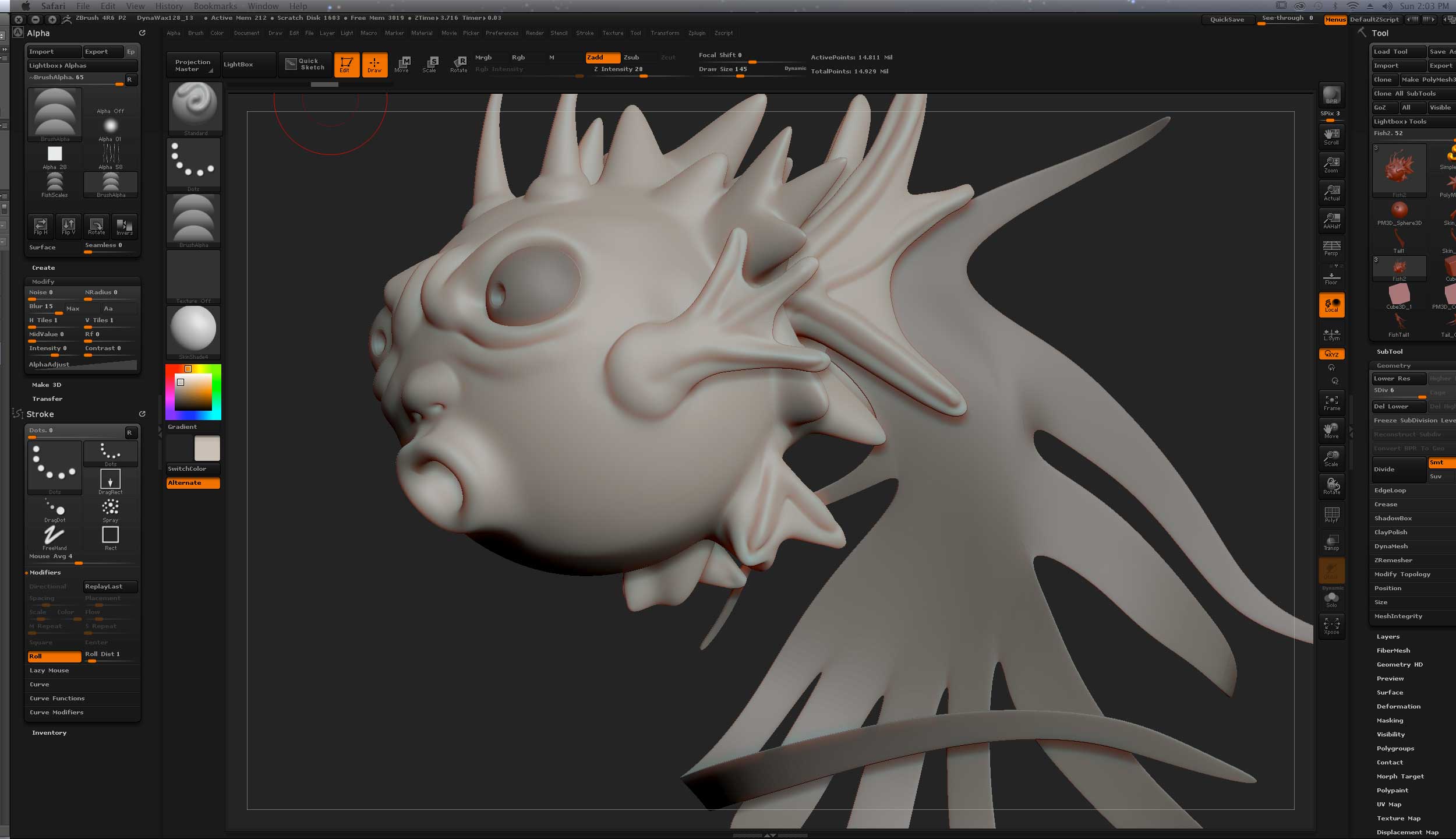1456x839 pixels.
Task: Select the FreeHand stroke type
Action: [55, 538]
